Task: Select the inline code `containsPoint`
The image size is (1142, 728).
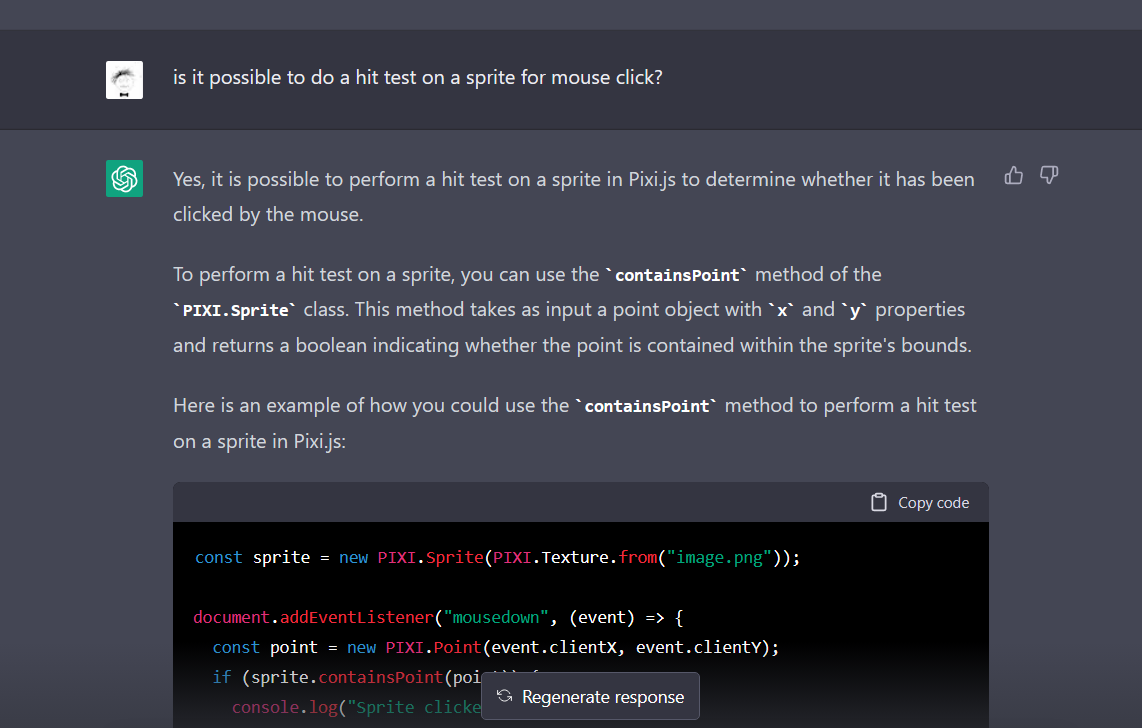Action: click(x=677, y=275)
